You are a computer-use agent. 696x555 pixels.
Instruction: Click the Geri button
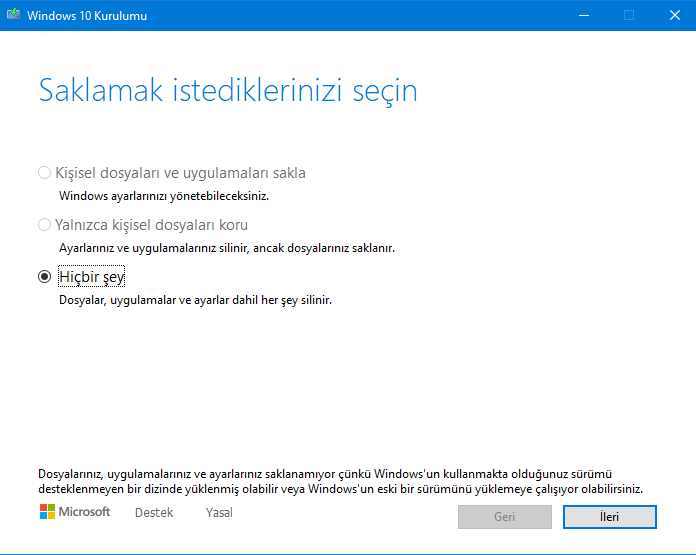pos(505,517)
